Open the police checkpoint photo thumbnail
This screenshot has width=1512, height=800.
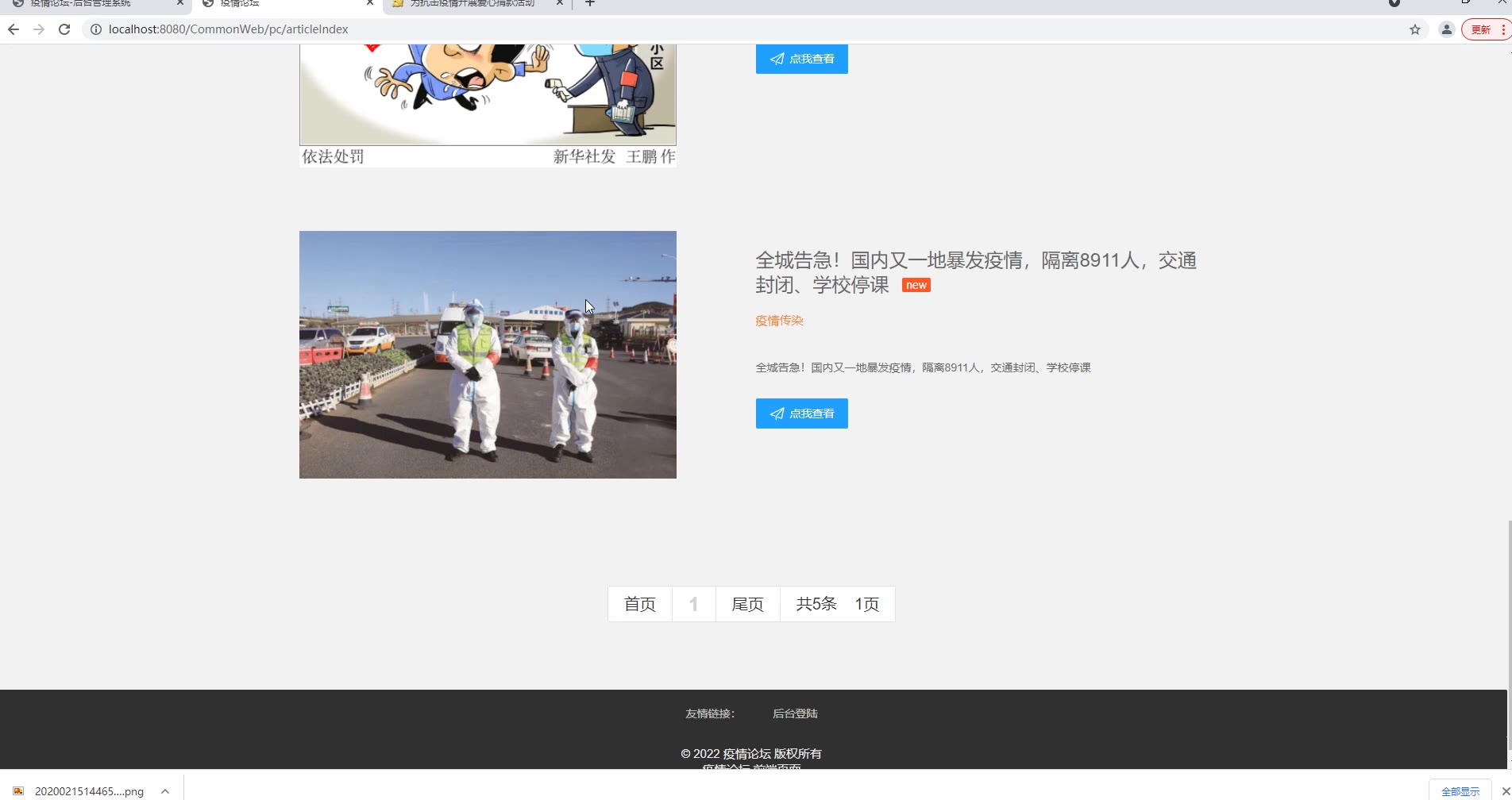click(x=488, y=355)
